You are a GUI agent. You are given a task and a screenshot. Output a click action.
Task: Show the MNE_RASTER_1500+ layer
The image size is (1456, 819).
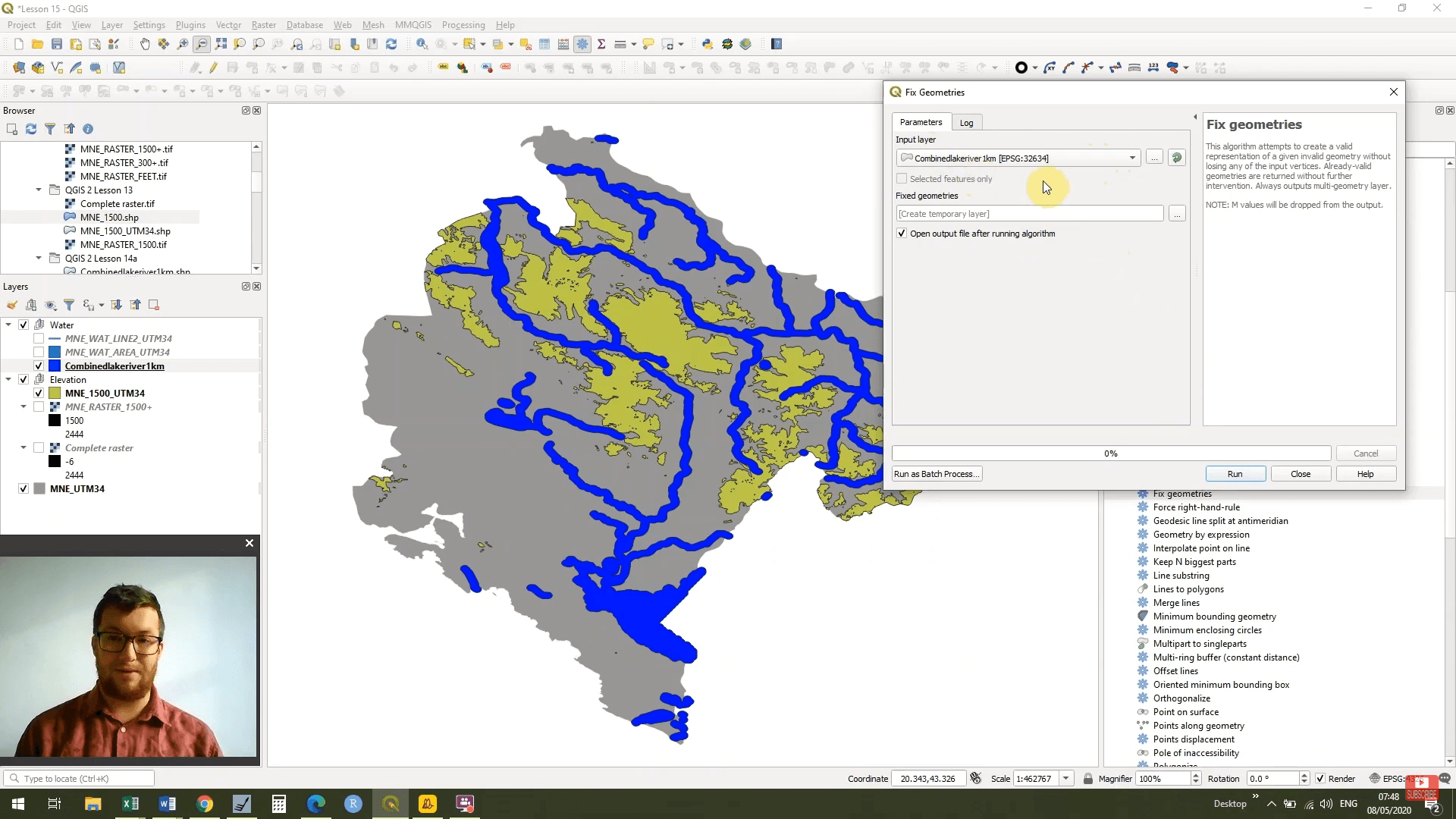(39, 406)
